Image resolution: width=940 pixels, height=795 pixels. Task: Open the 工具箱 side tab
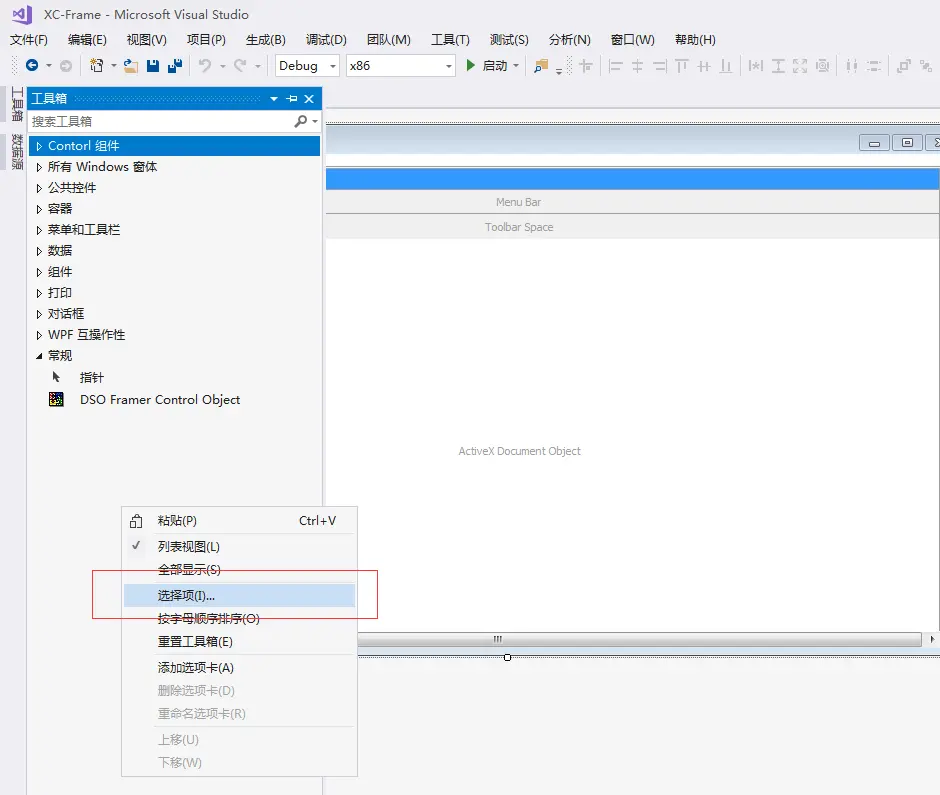[x=17, y=104]
